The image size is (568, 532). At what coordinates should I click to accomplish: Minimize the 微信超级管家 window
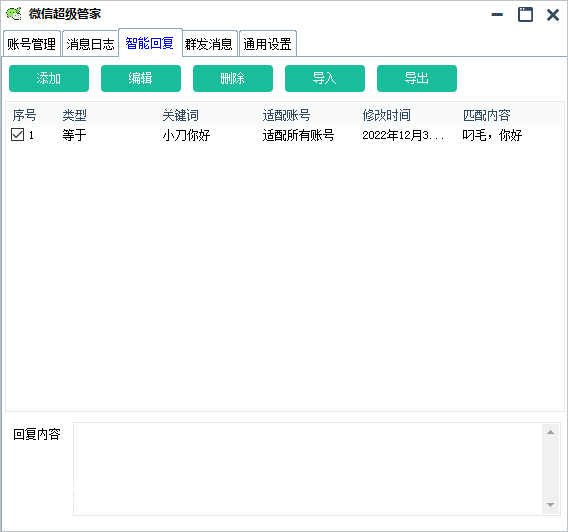[x=497, y=15]
